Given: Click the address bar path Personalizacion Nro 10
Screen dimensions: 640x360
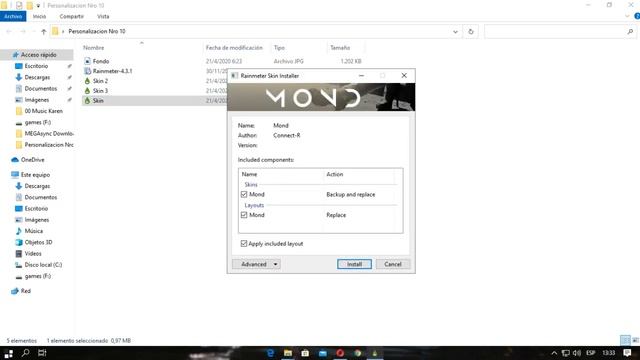Looking at the screenshot, I should click(x=97, y=31).
